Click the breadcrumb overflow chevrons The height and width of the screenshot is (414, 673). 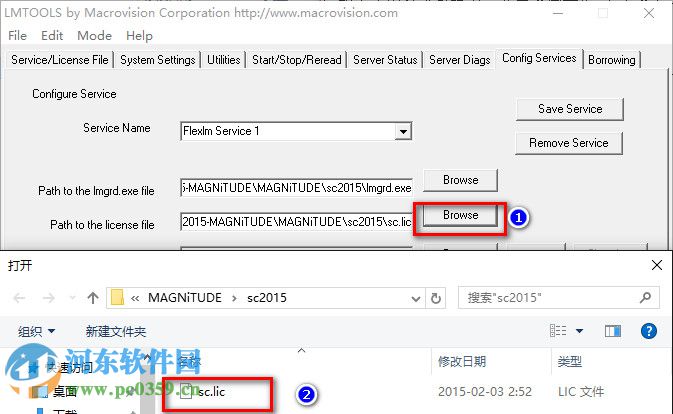135,298
